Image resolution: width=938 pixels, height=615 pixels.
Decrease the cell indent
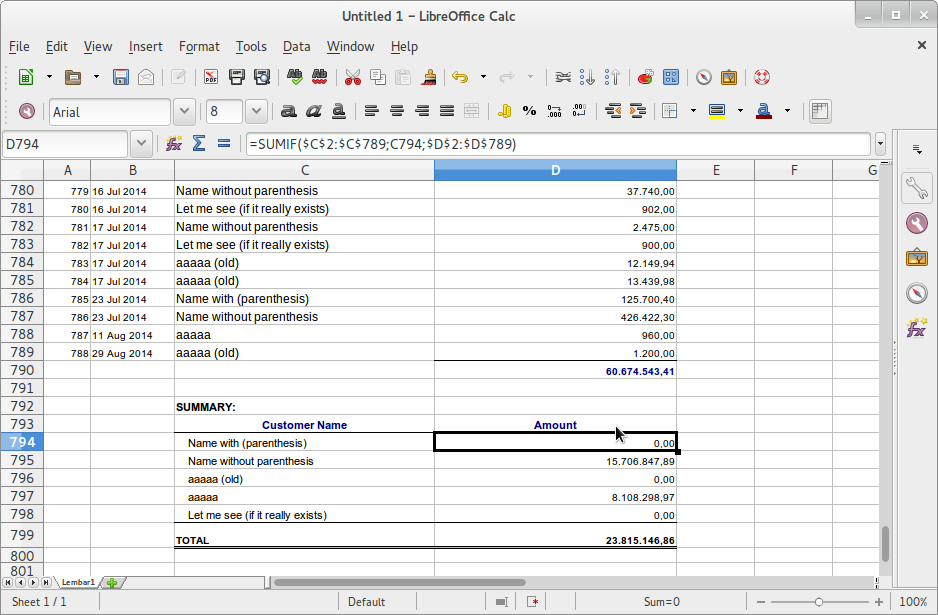point(613,111)
